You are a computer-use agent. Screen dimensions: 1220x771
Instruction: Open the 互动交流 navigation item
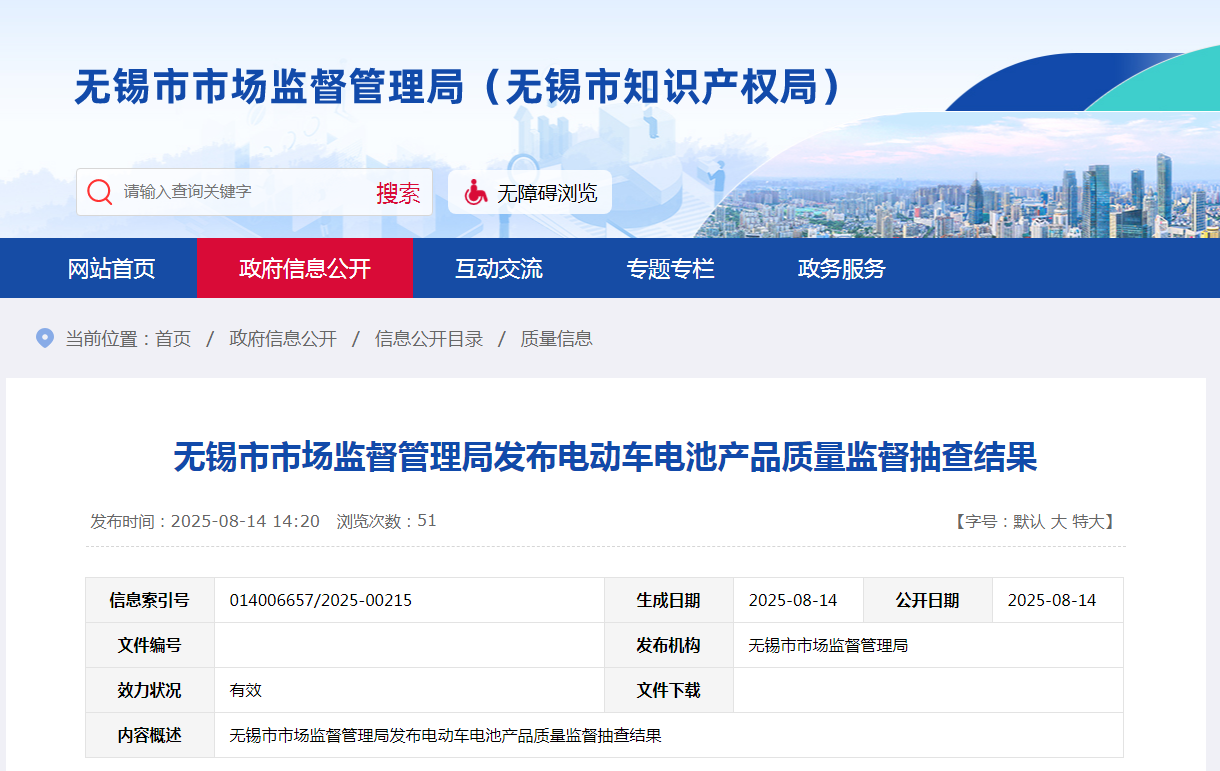pos(499,268)
